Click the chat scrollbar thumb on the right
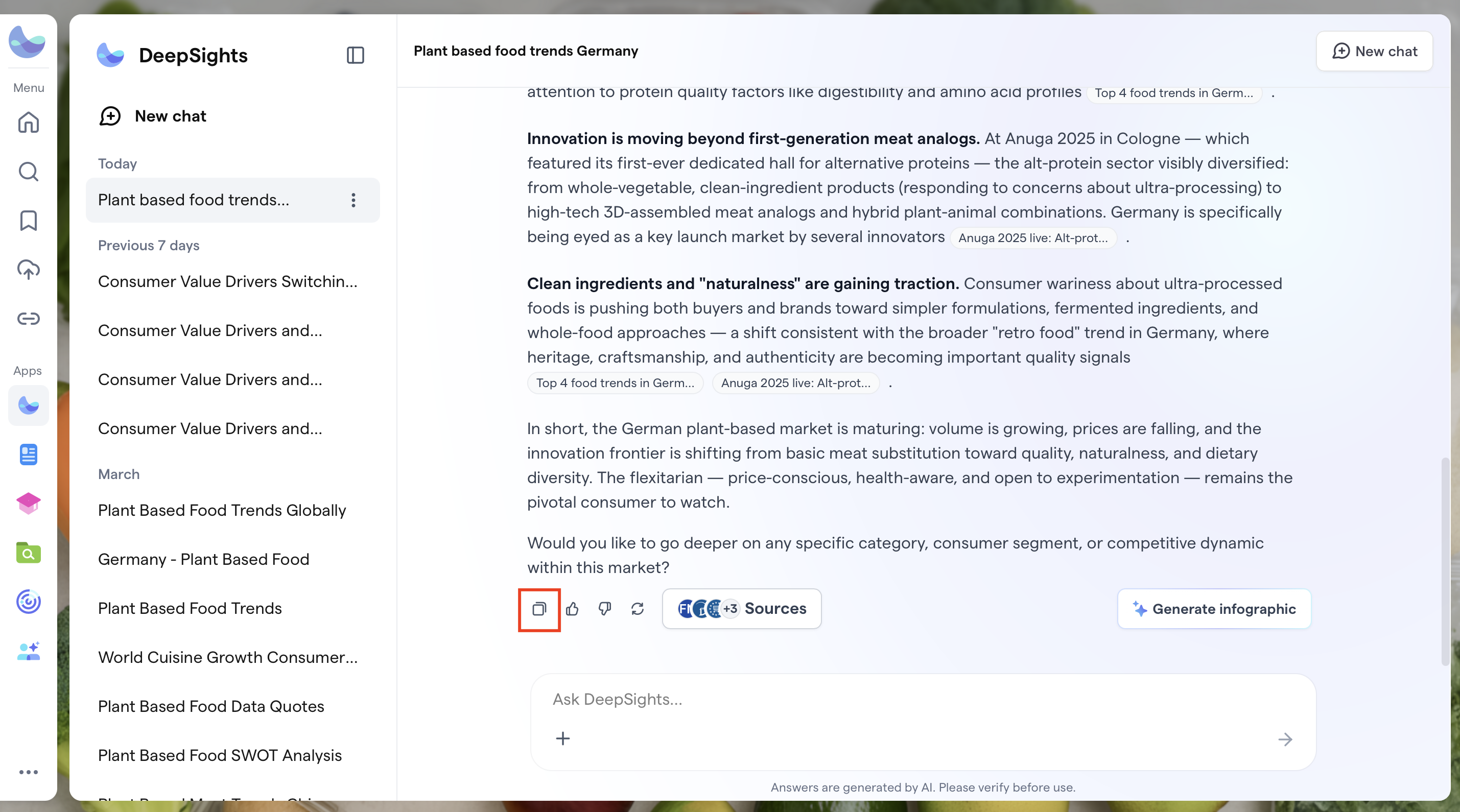Viewport: 1460px width, 812px height. coord(1445,561)
